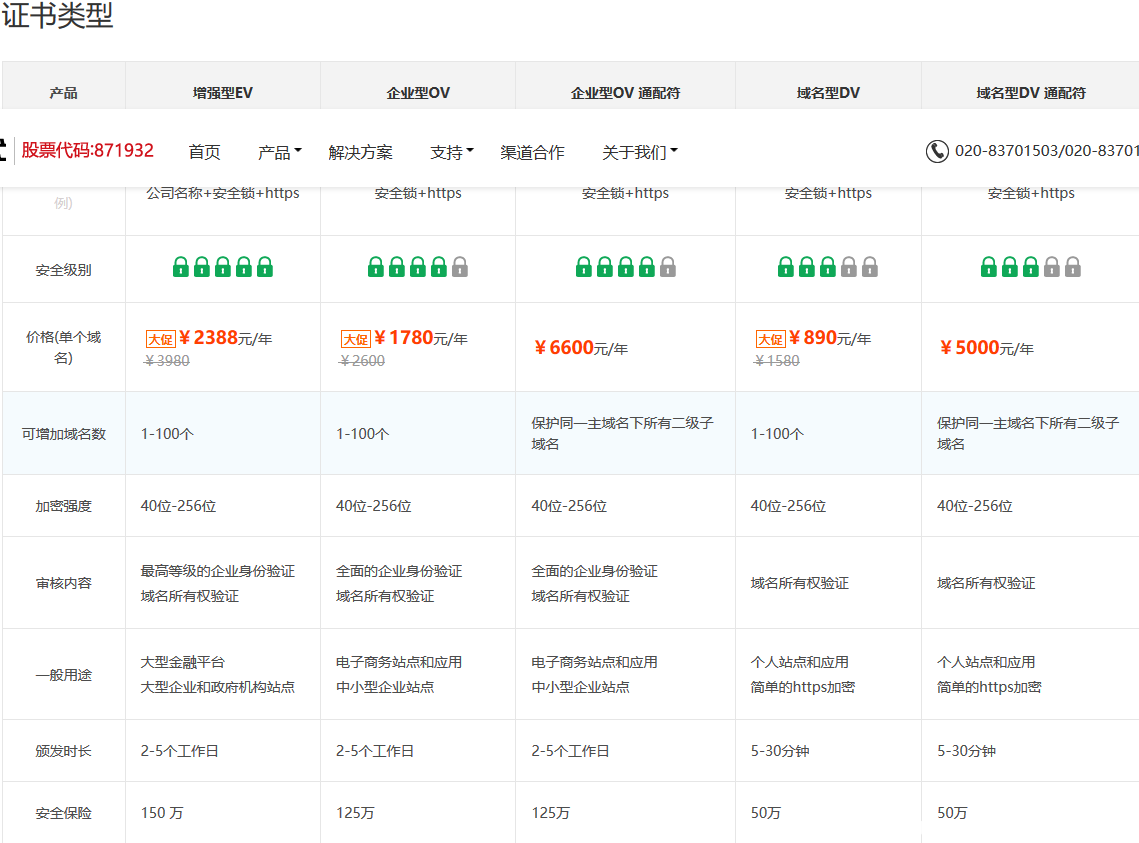Click the 大促 promo badge for 企业型OV price
Screen dimensions: 1139x843
tap(355, 339)
